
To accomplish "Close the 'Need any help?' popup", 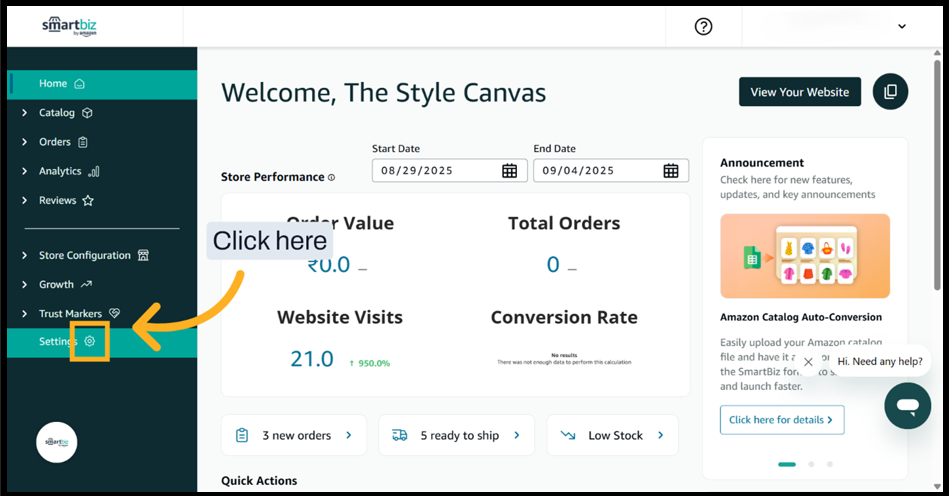I will tap(808, 362).
